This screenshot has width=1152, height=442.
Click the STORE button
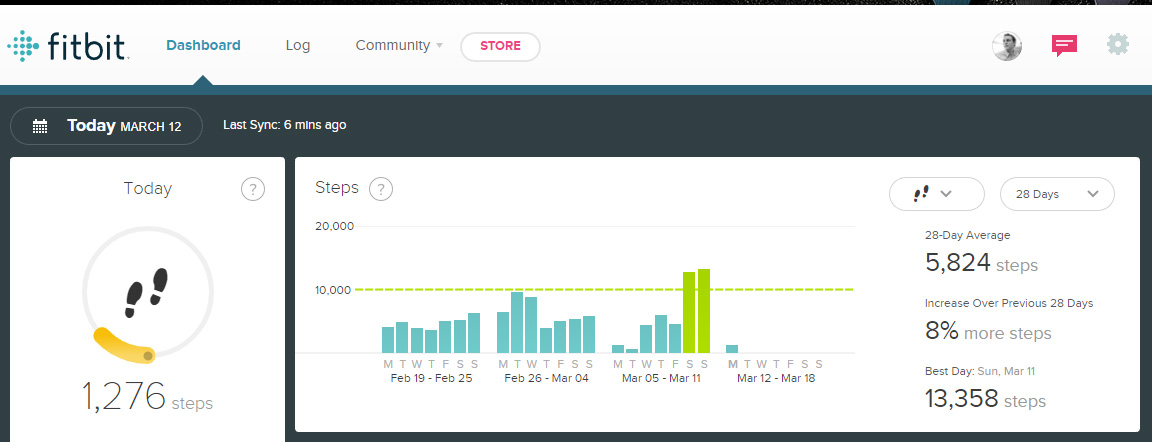tap(500, 46)
